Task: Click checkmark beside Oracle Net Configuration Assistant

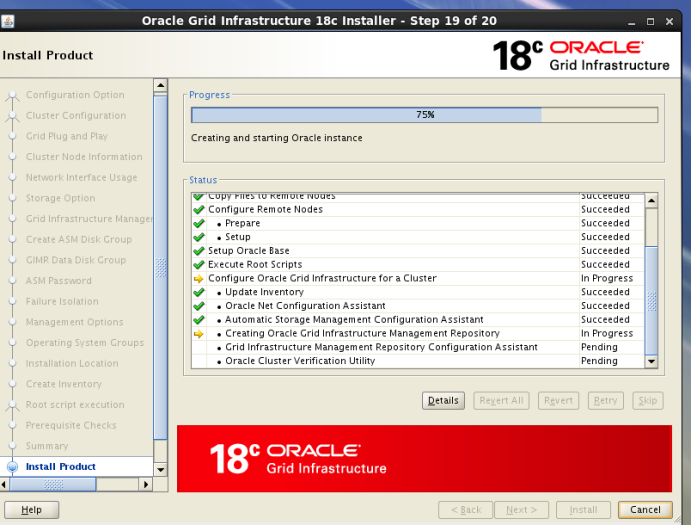Action: pyautogui.click(x=198, y=306)
